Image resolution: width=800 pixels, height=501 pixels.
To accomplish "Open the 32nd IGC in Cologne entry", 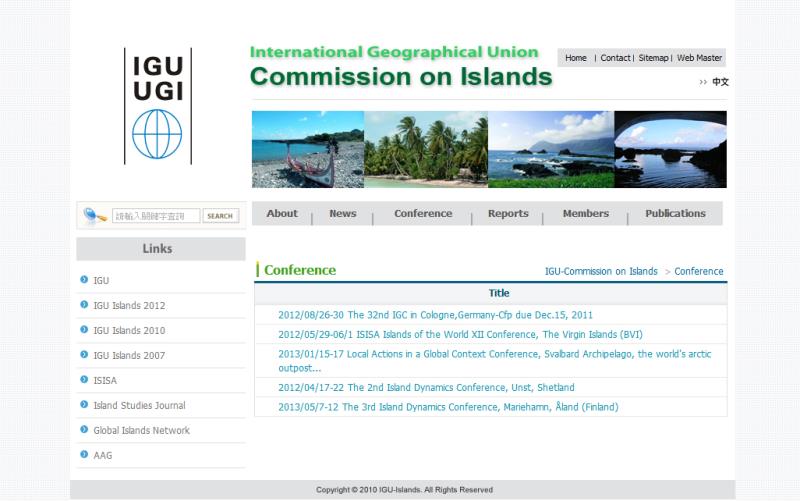I will pos(435,315).
